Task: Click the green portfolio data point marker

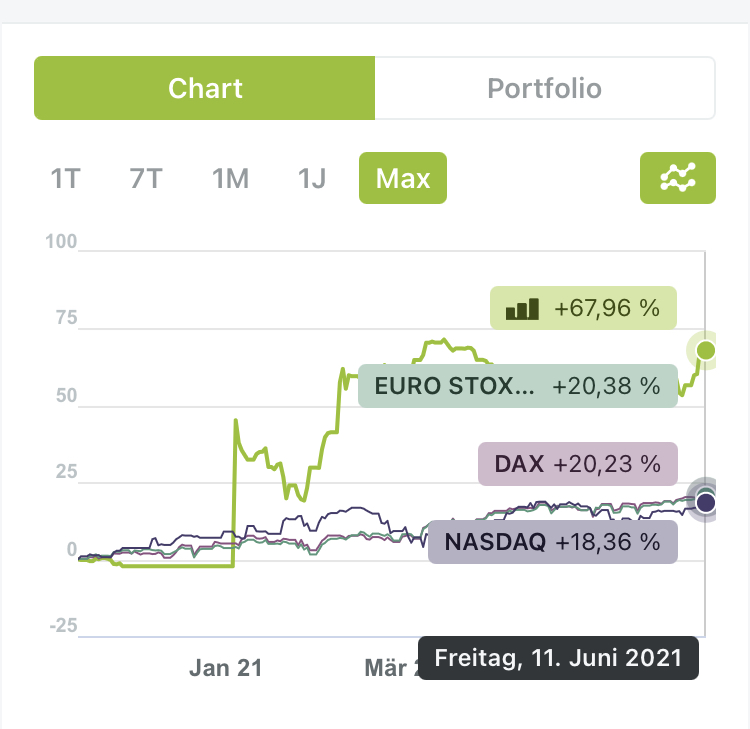Action: 706,350
